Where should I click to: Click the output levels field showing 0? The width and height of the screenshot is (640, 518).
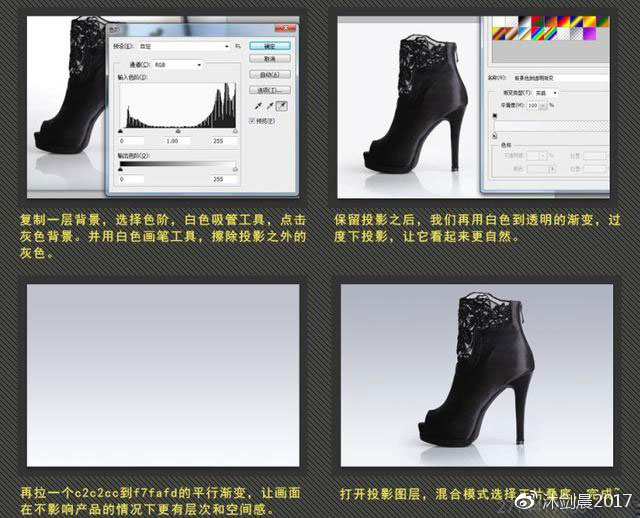pos(131,179)
